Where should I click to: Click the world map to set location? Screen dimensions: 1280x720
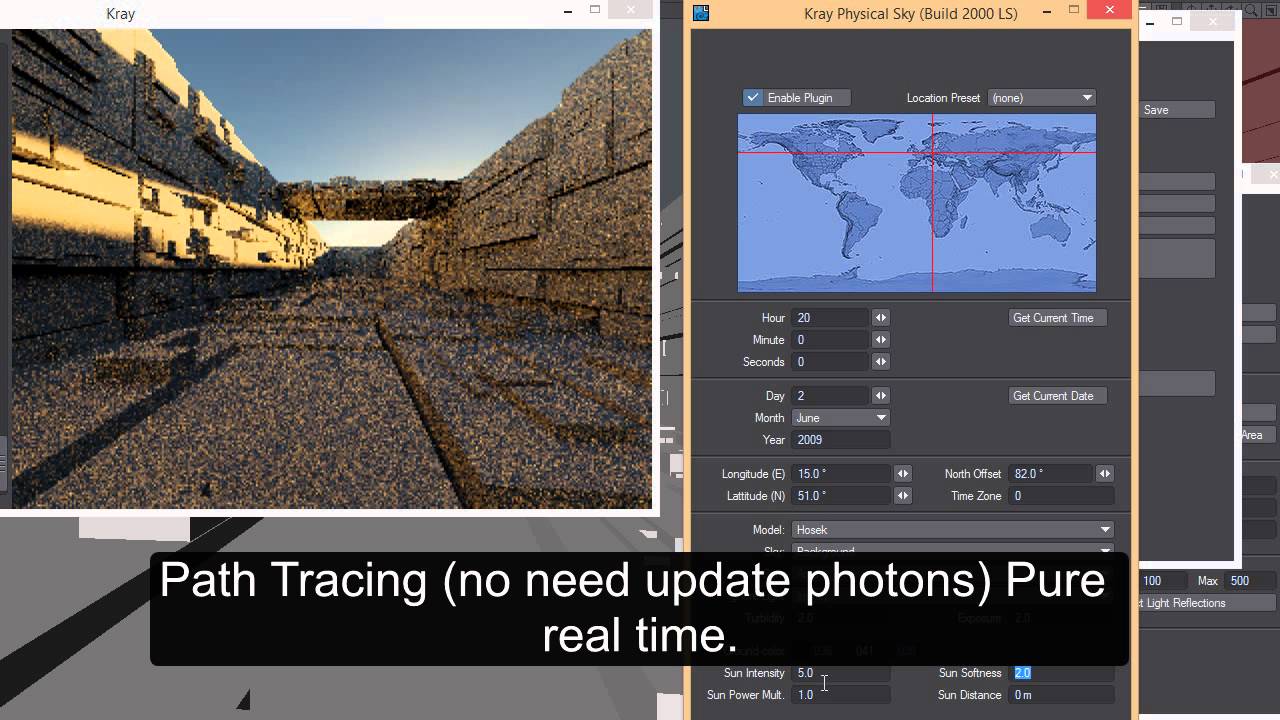point(917,203)
